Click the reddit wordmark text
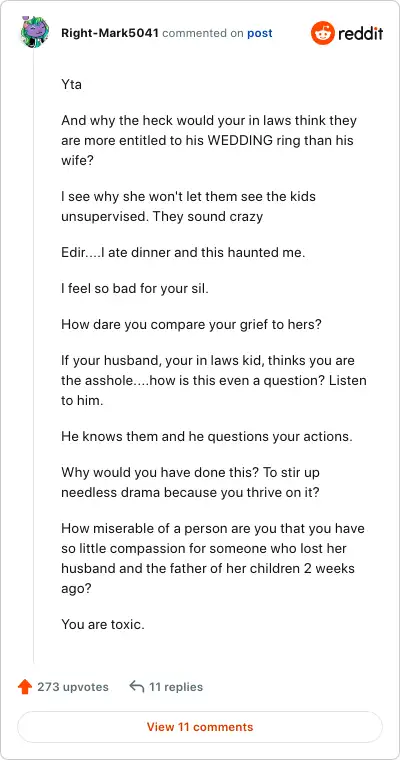The width and height of the screenshot is (400, 760). [x=361, y=33]
